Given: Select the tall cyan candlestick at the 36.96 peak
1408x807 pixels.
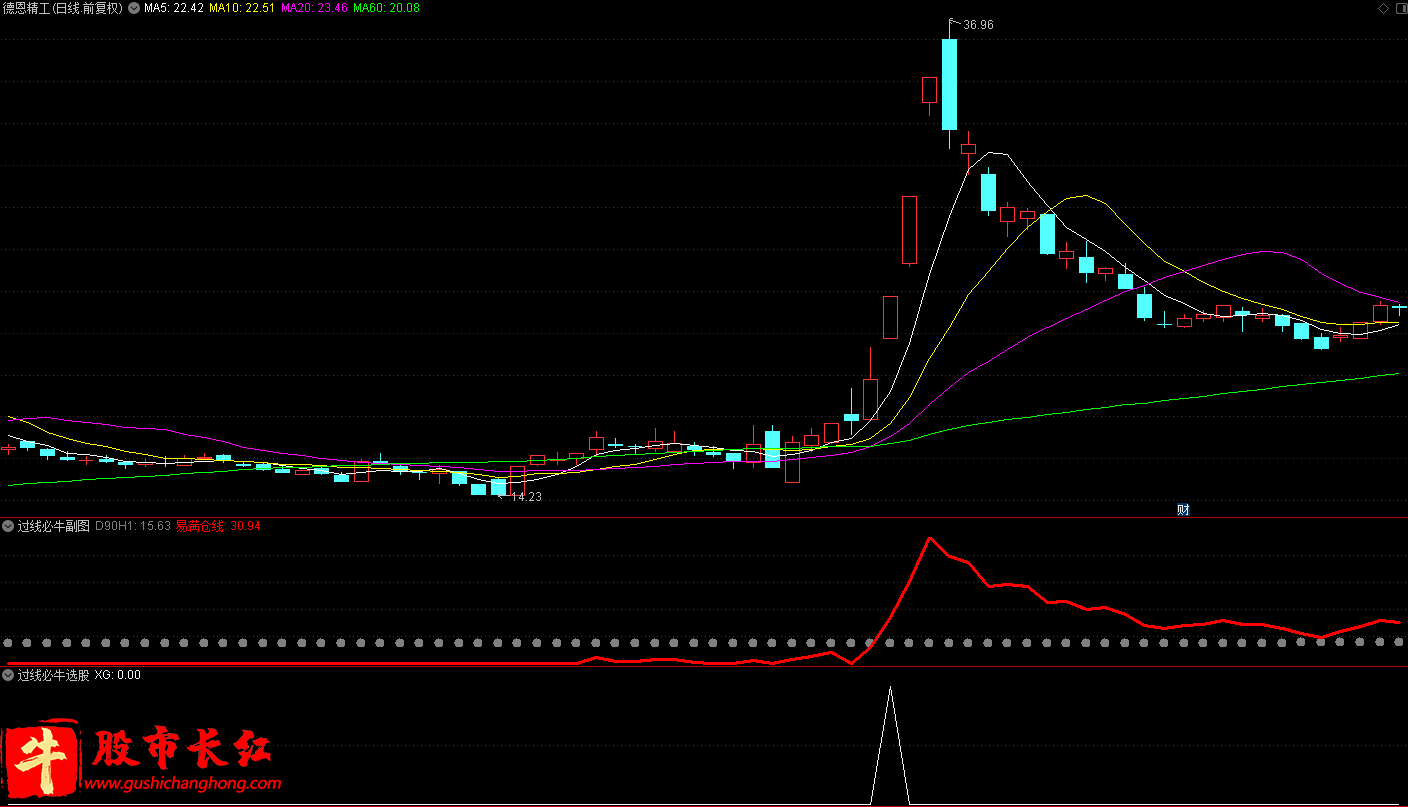Looking at the screenshot, I should [949, 84].
